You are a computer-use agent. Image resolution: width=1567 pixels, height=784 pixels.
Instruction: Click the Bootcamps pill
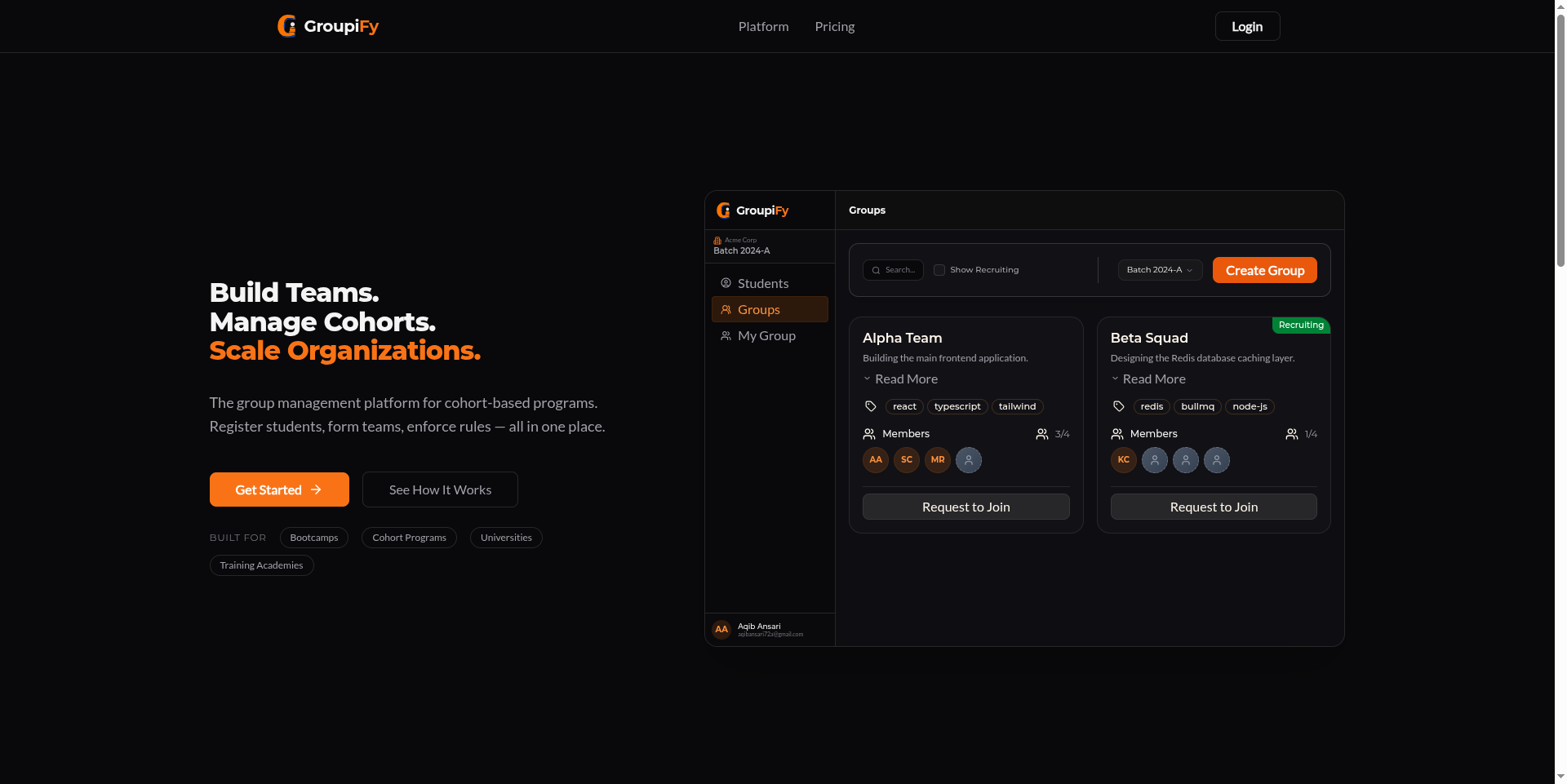314,538
